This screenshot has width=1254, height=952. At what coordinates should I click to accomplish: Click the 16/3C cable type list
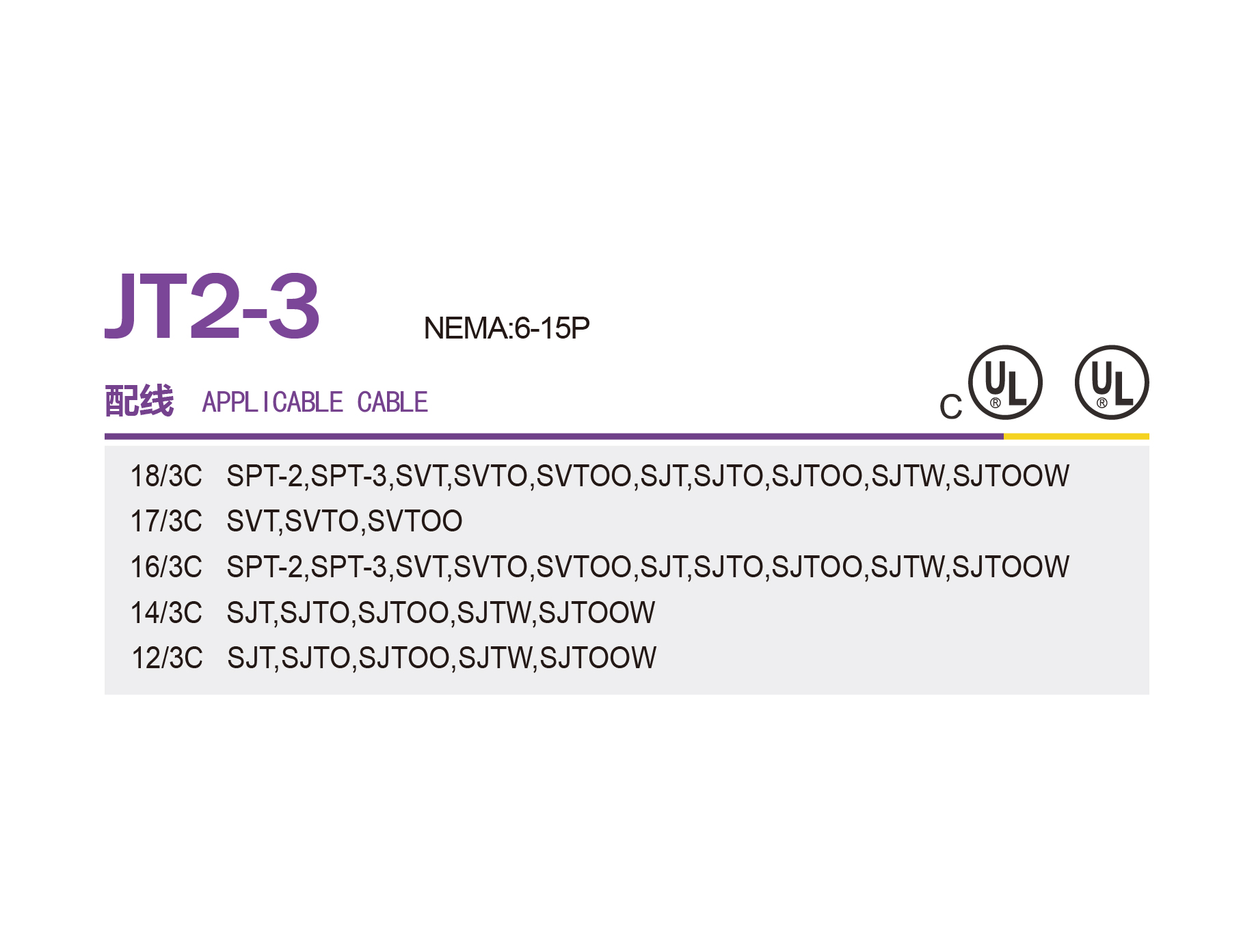point(648,567)
